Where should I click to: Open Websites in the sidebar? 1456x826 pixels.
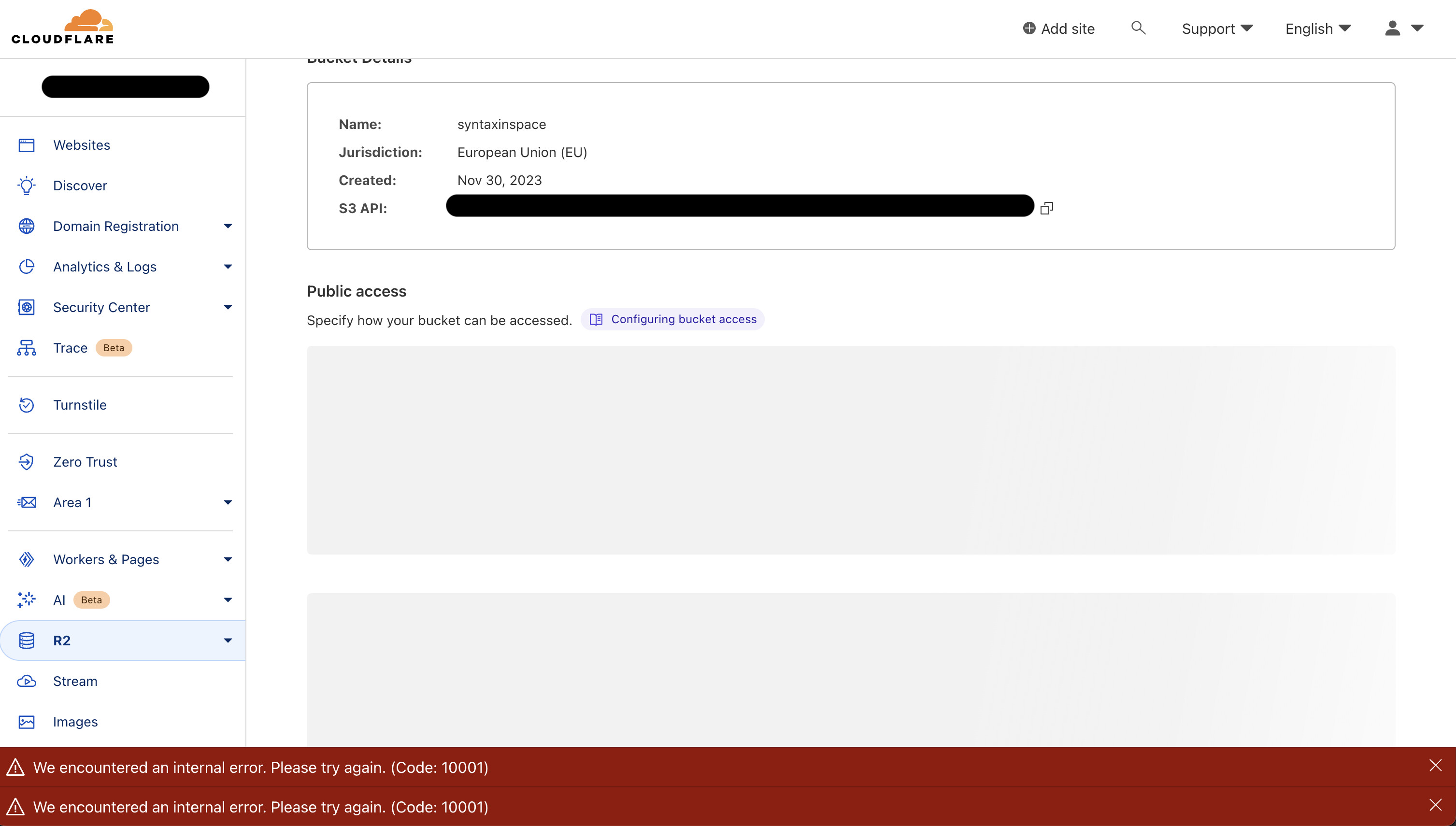(82, 145)
